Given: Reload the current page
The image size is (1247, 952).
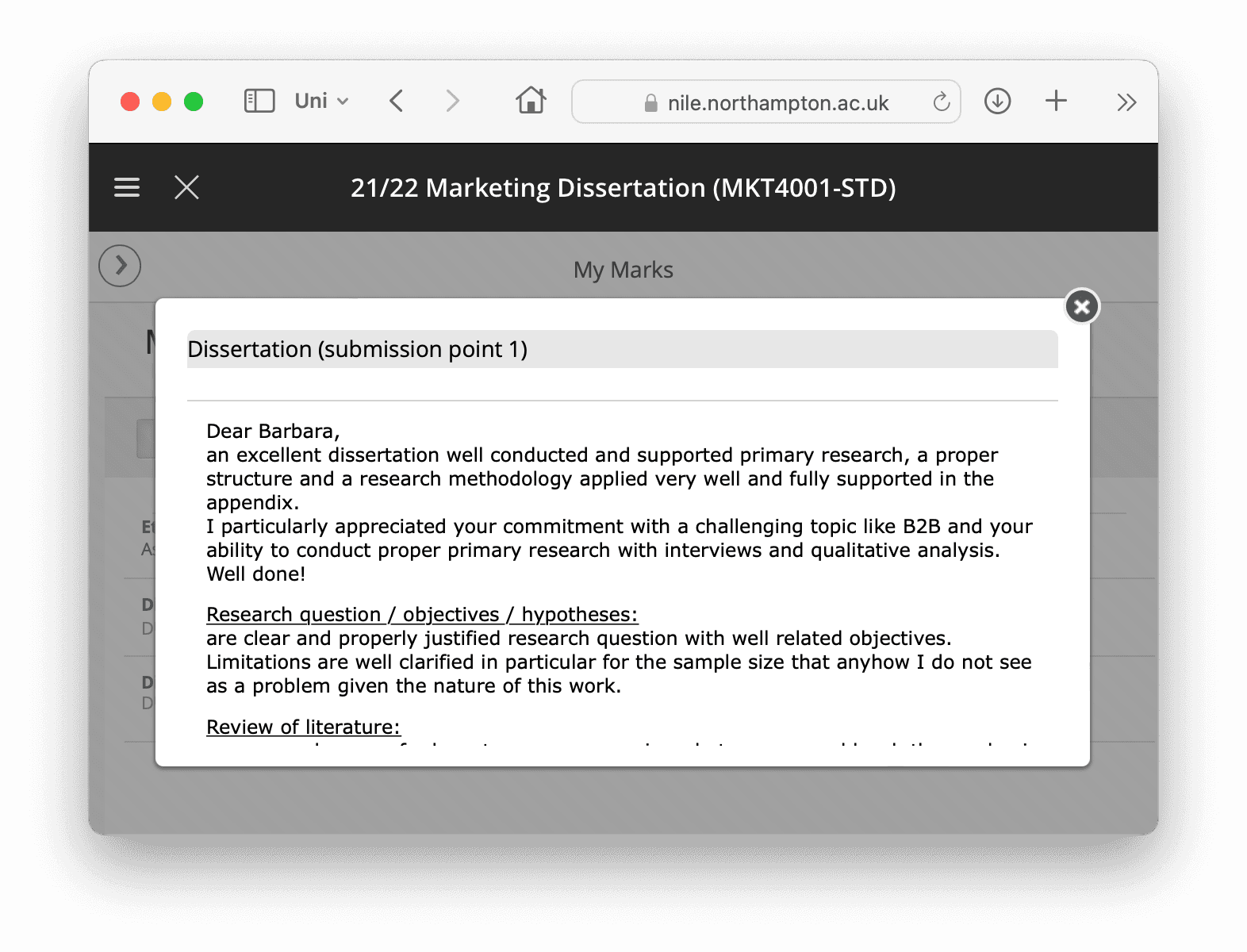Looking at the screenshot, I should [941, 102].
